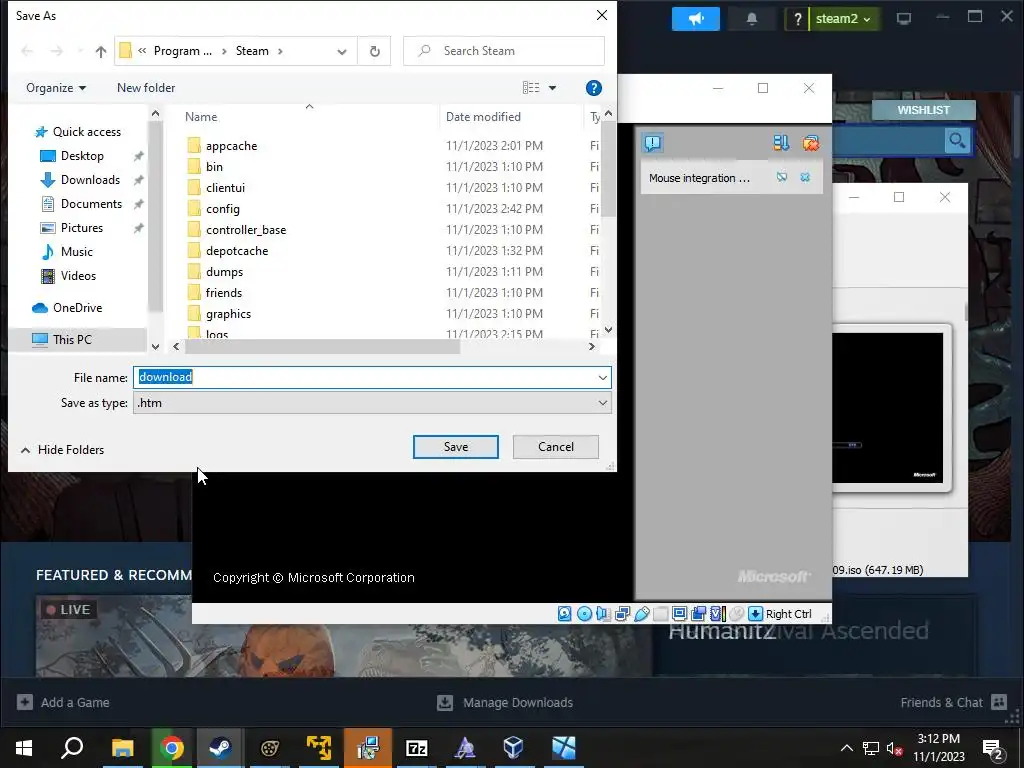Select the controller_base folder
Image resolution: width=1024 pixels, height=768 pixels.
pos(246,230)
